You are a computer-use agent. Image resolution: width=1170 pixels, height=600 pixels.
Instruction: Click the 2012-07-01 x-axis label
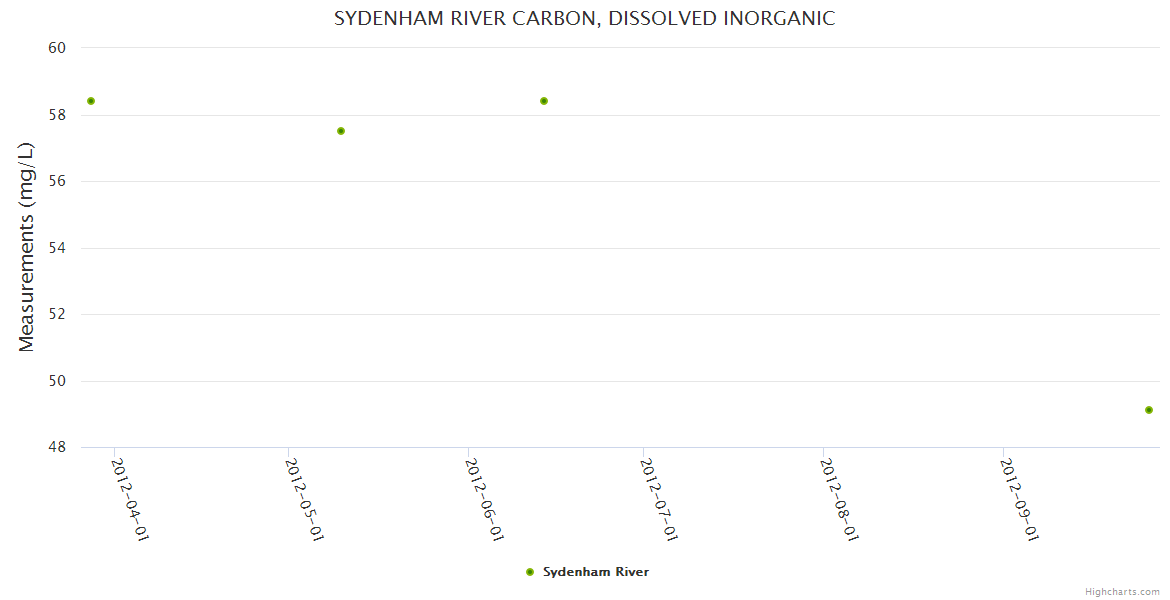click(x=660, y=500)
